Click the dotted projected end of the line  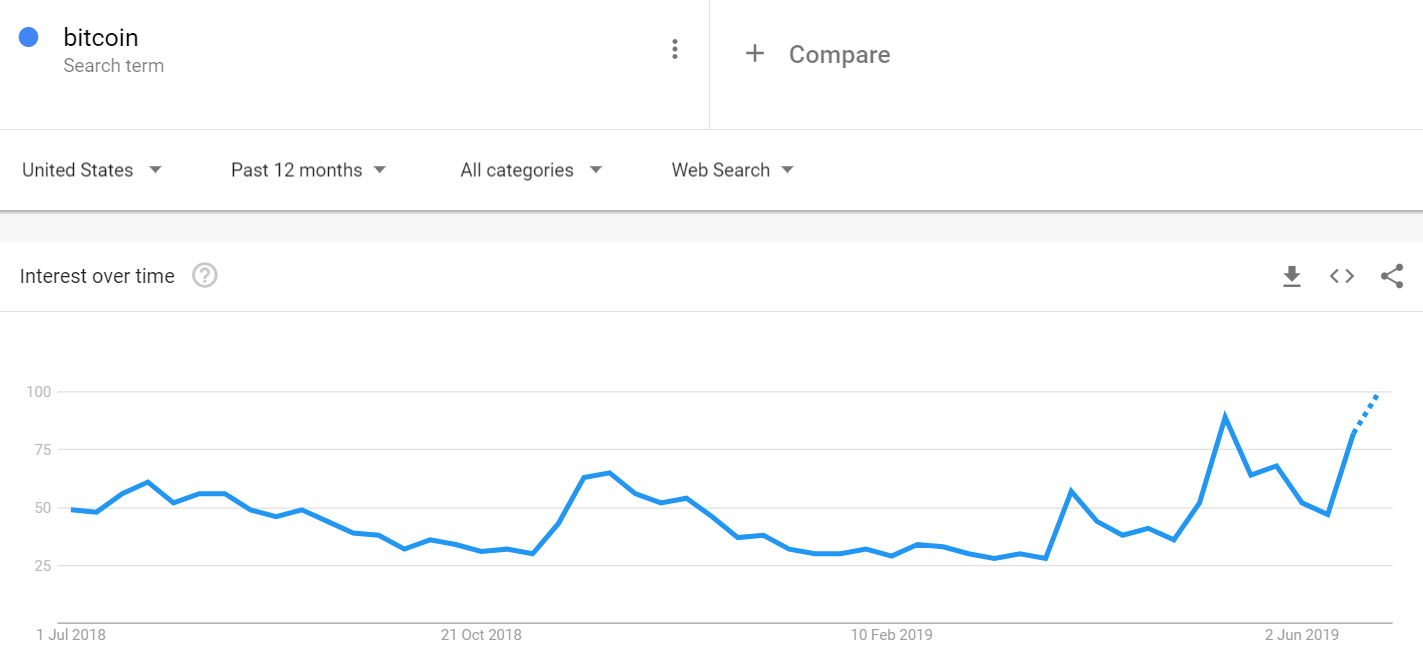(x=1367, y=412)
